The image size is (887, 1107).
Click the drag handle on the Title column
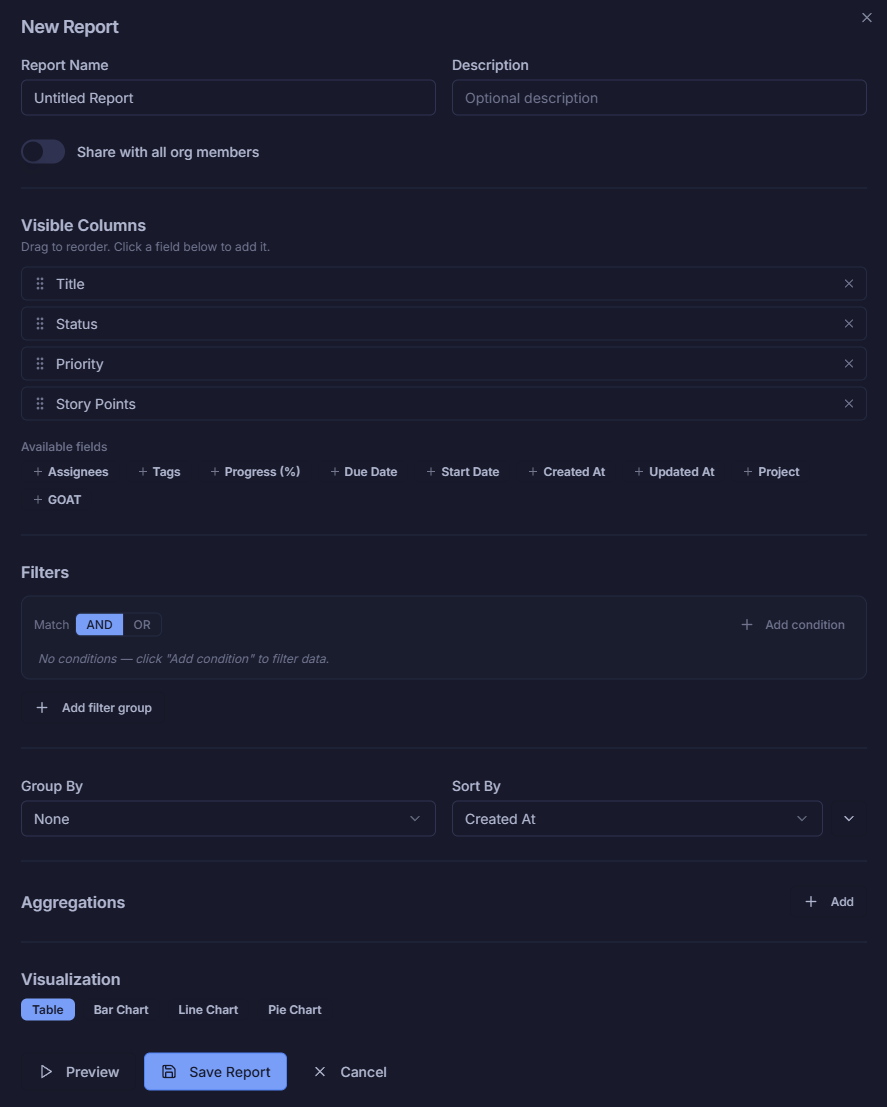coord(40,284)
